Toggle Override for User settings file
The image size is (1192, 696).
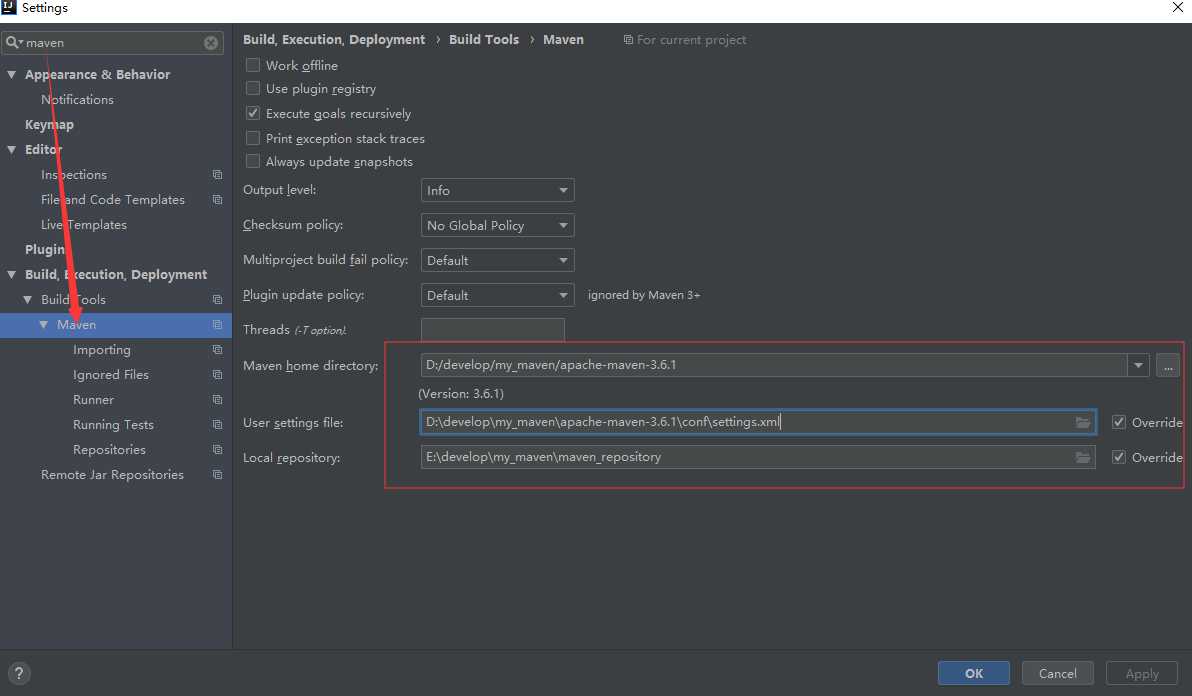pyautogui.click(x=1119, y=422)
